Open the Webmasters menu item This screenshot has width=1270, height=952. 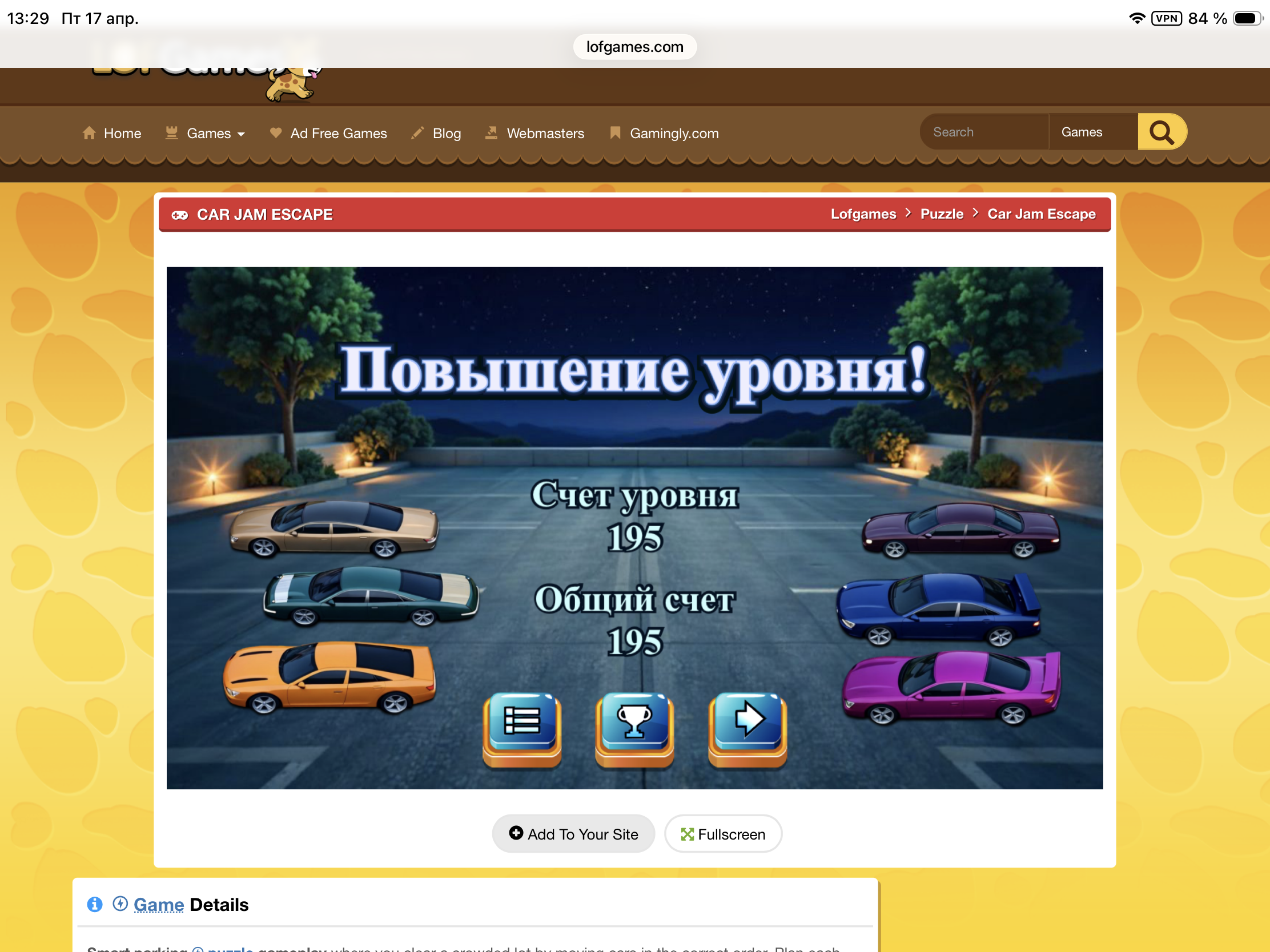click(x=545, y=133)
